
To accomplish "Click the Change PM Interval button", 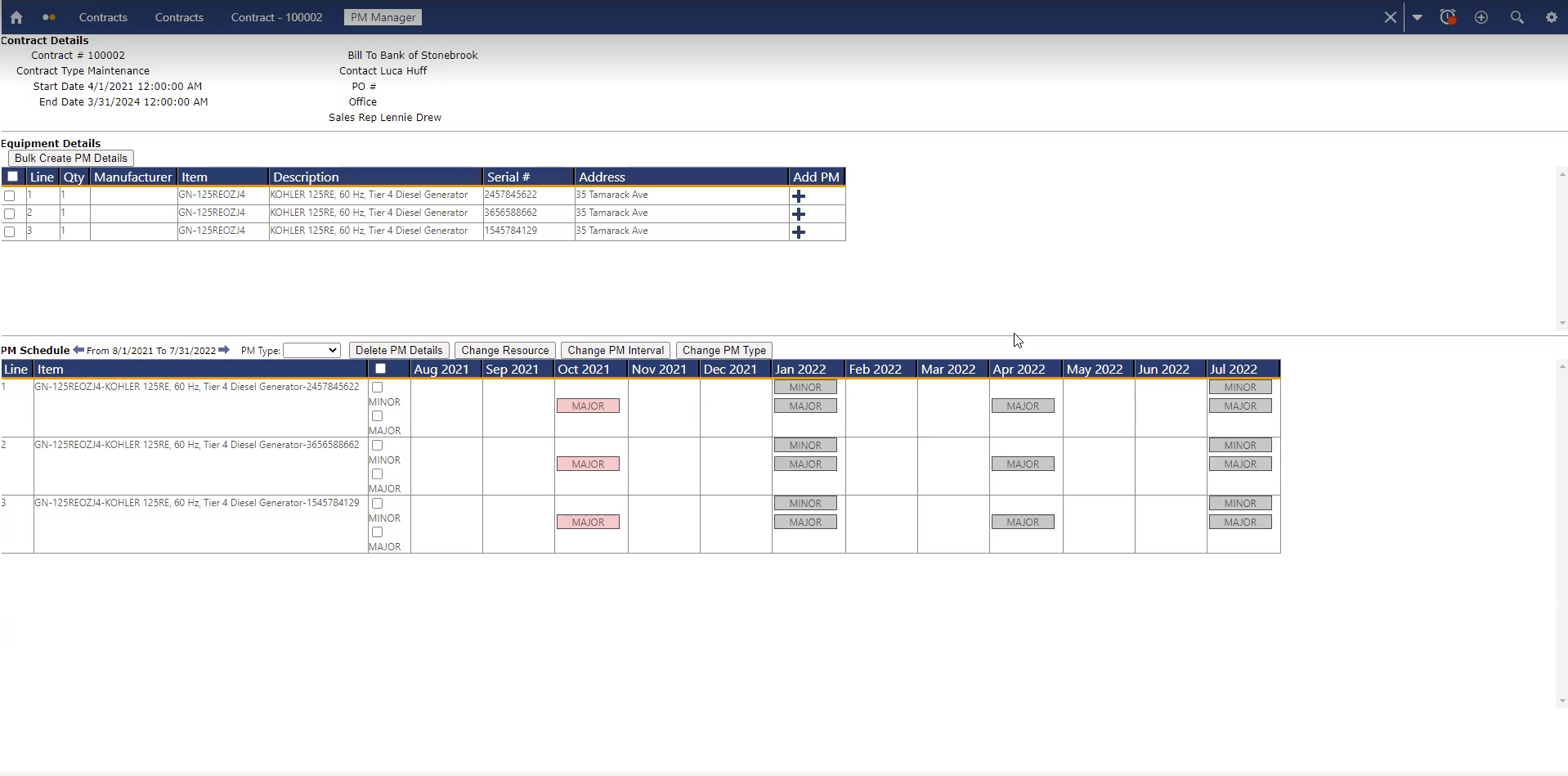I will click(615, 350).
